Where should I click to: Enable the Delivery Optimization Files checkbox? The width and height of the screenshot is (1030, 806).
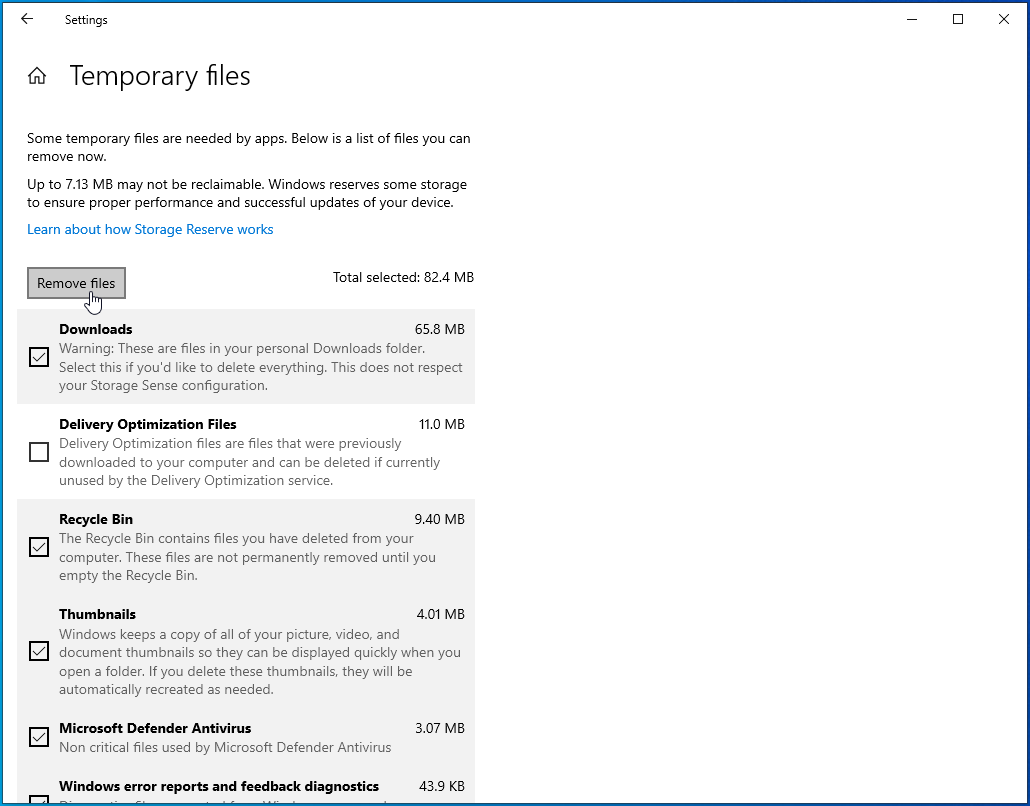39,452
